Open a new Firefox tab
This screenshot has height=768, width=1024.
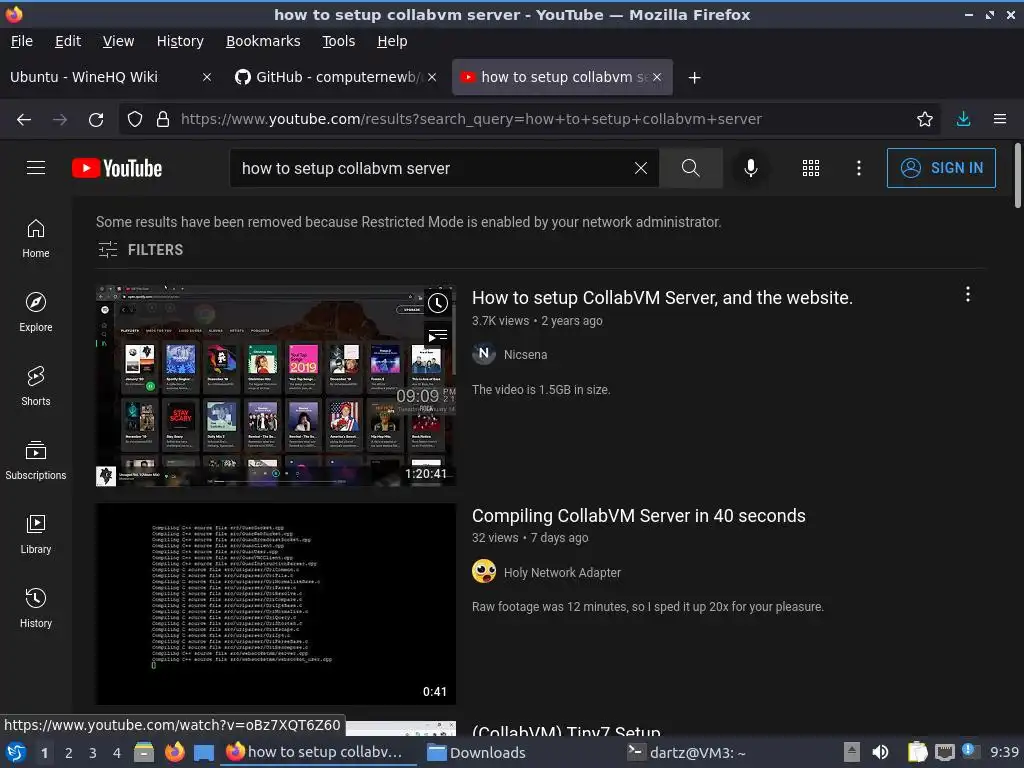695,78
